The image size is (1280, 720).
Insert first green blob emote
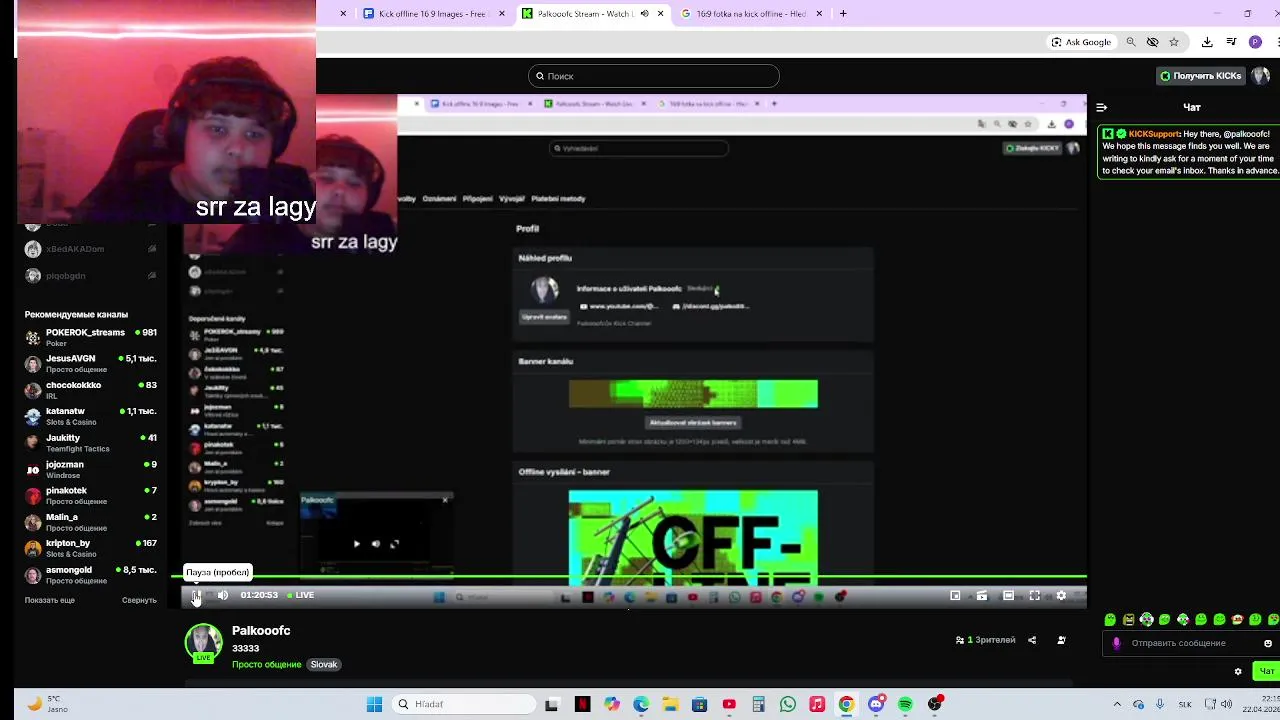pos(1110,620)
